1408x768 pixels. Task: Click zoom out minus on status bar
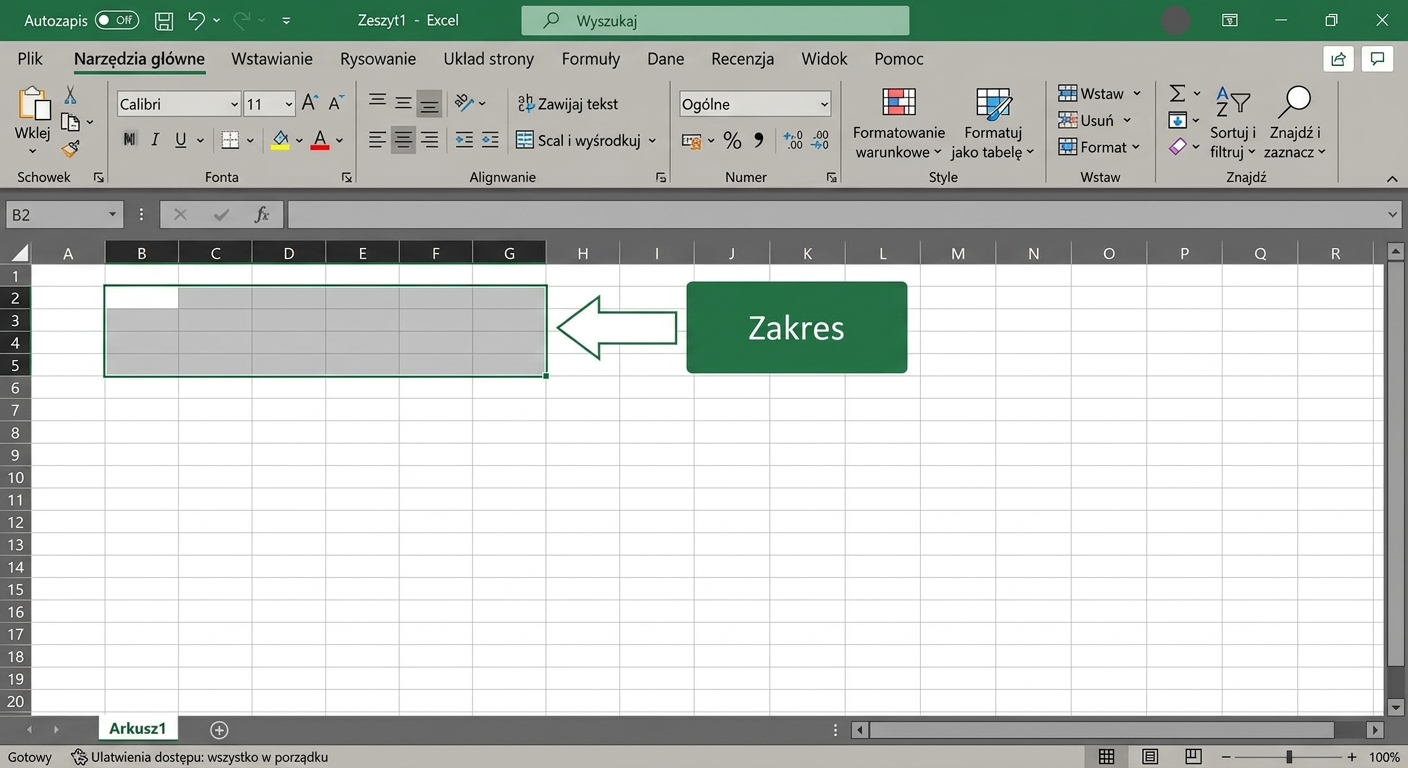click(1227, 757)
